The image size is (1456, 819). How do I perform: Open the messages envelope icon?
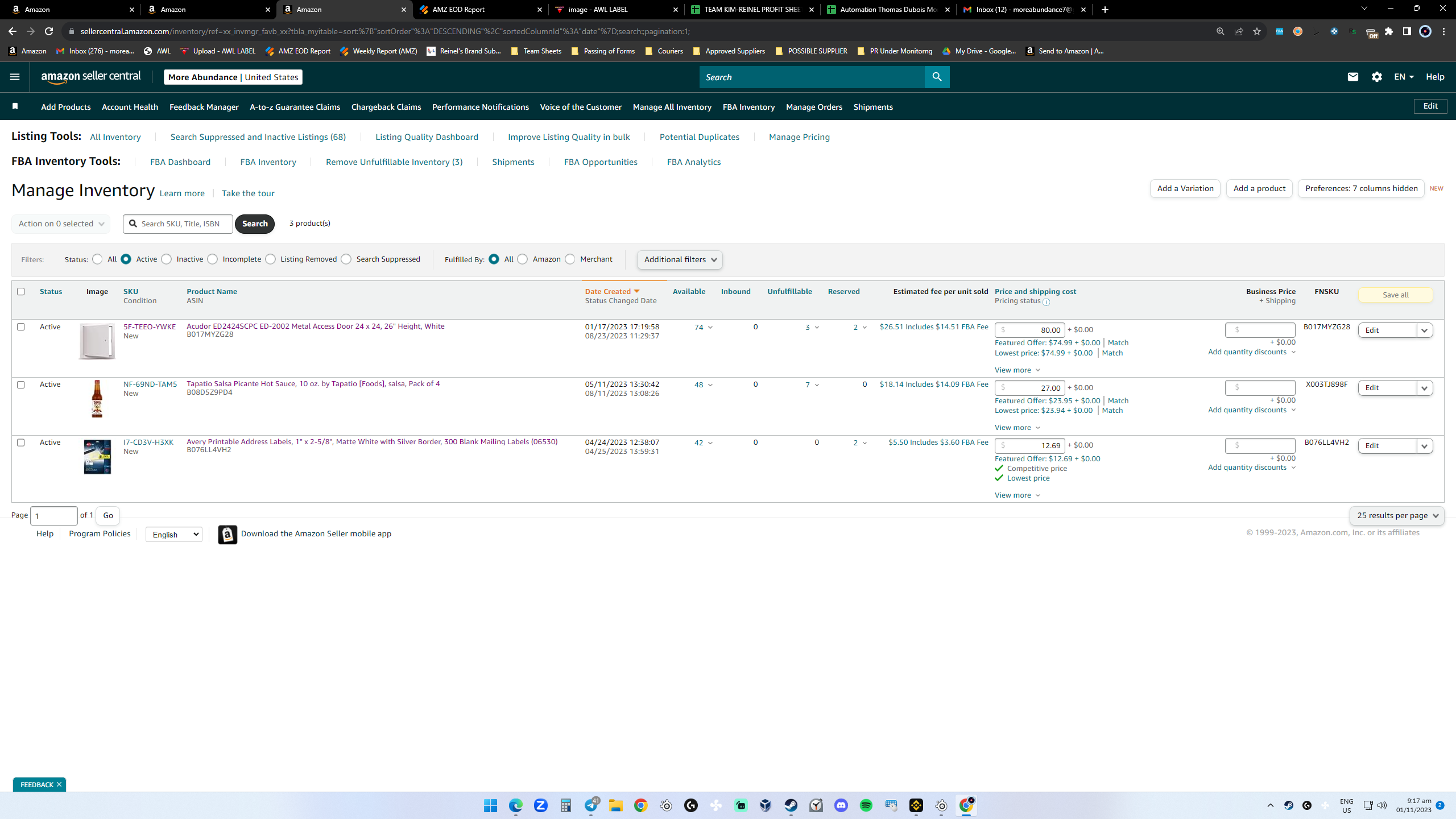[1352, 77]
